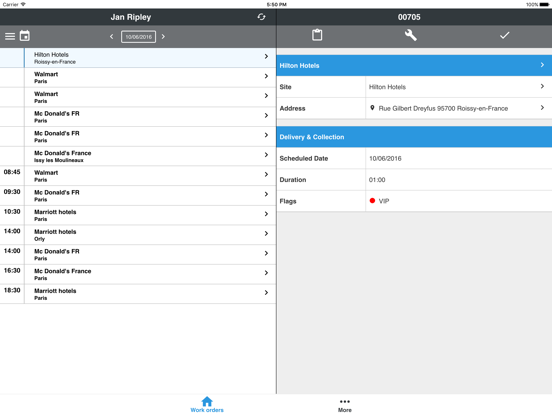The height and width of the screenshot is (414, 552).
Task: Select the Delivery & Collection section header
Action: [414, 137]
